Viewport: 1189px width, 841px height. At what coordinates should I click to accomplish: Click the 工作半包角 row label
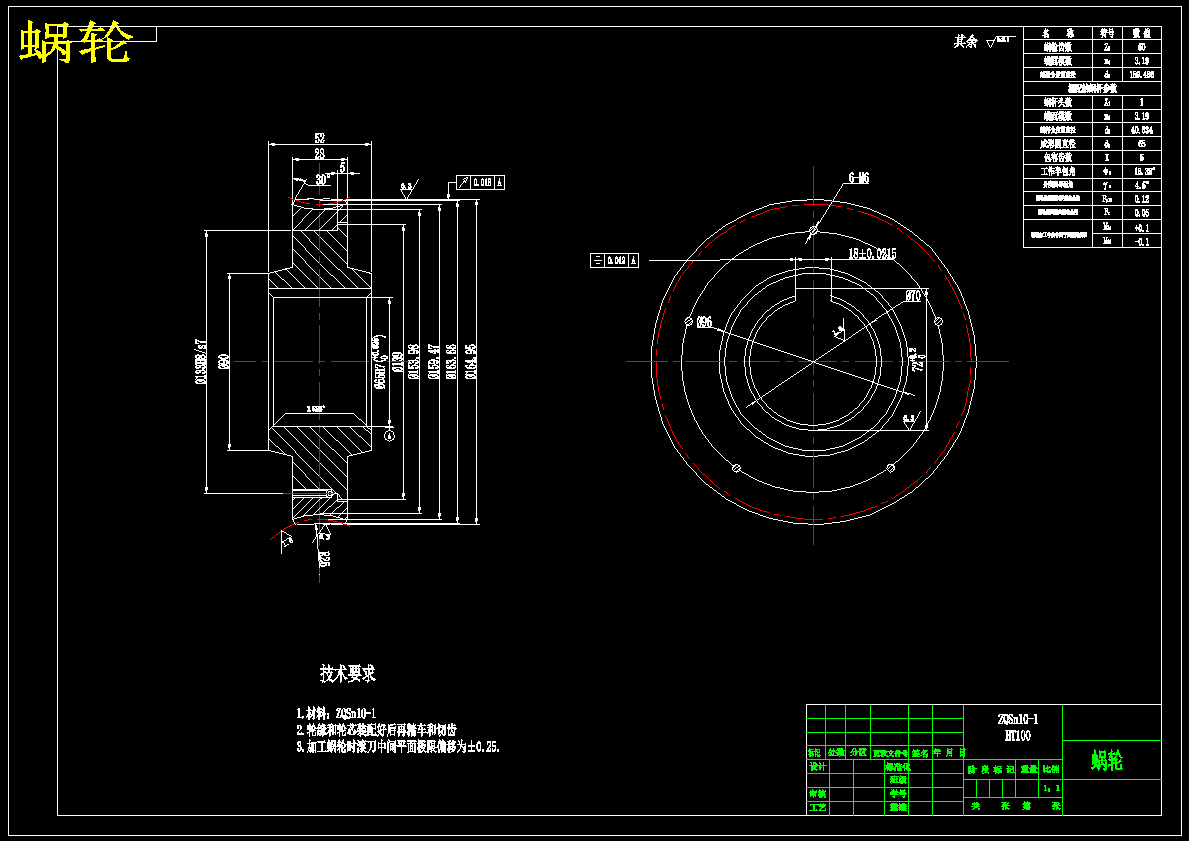point(1058,171)
